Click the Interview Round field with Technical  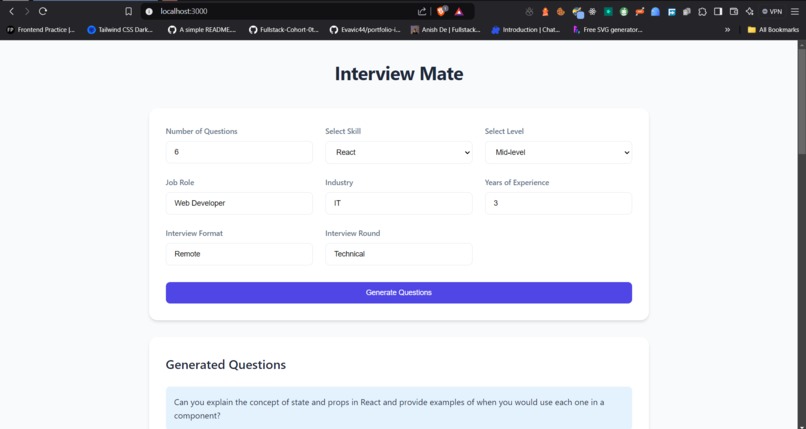click(x=399, y=254)
